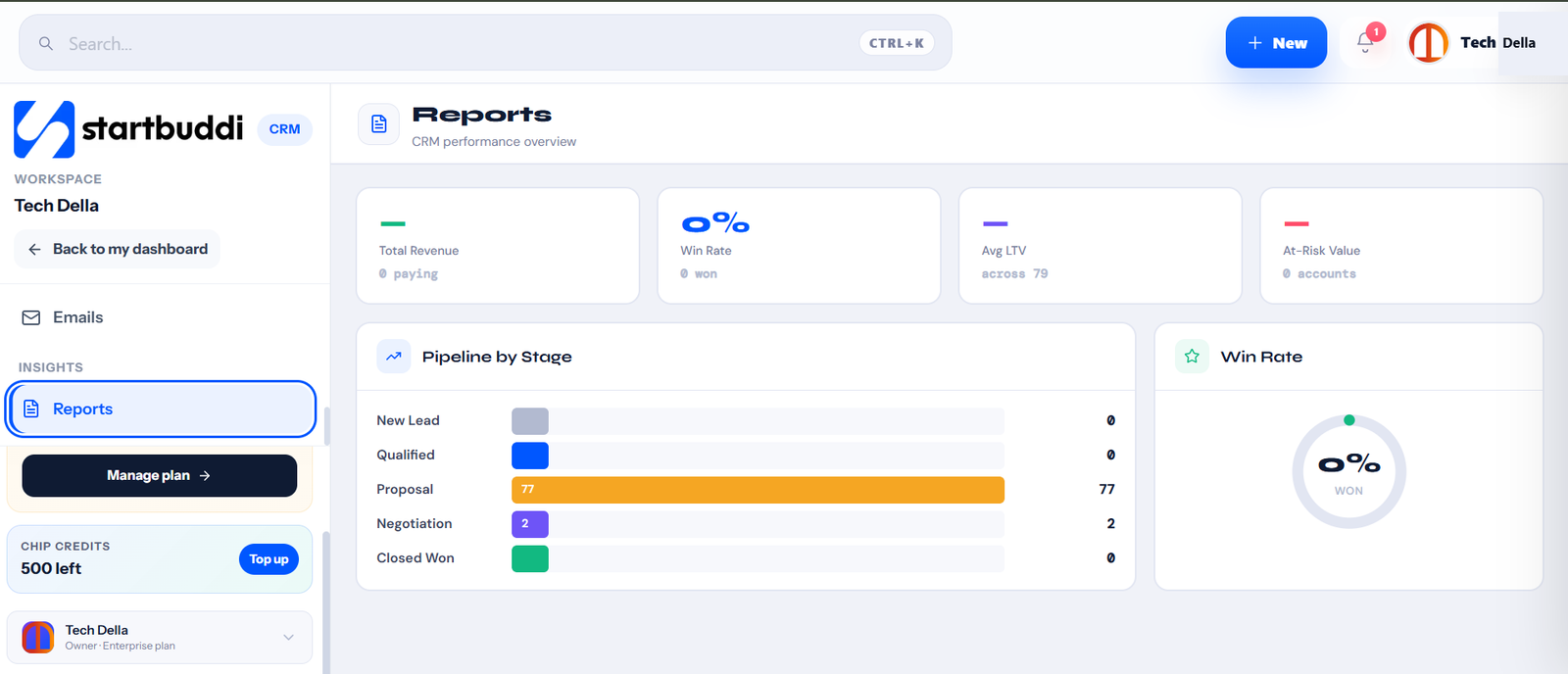Click the orange Proposal pipeline bar
Screen dimensions: 1568x674
(x=758, y=489)
